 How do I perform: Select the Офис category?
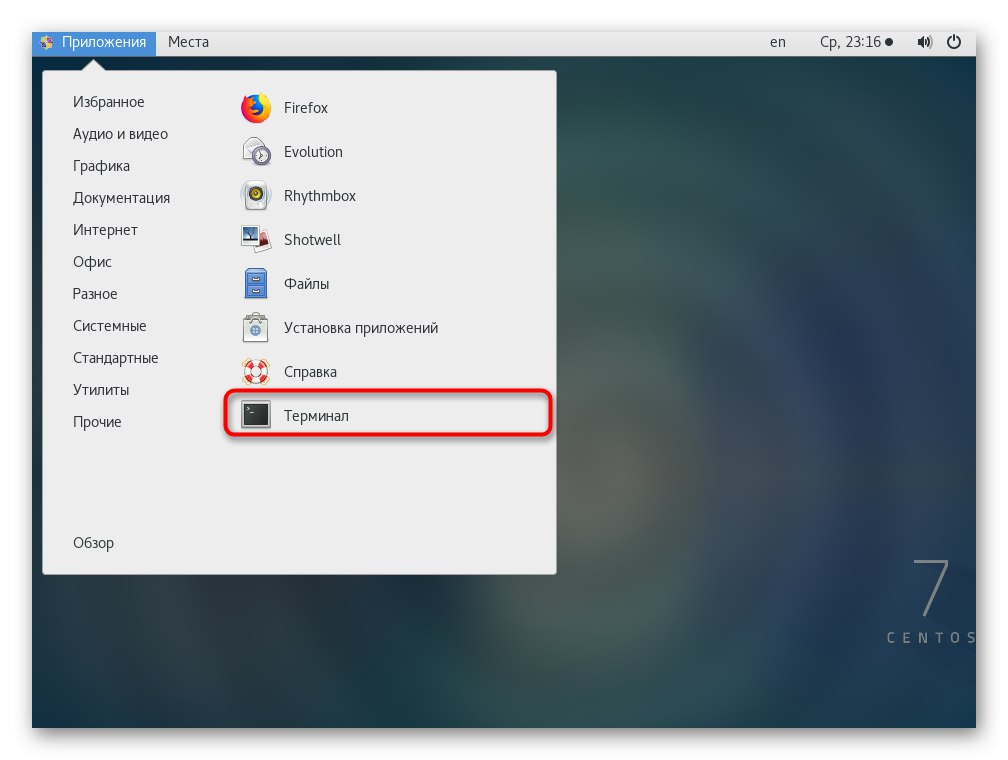(92, 262)
